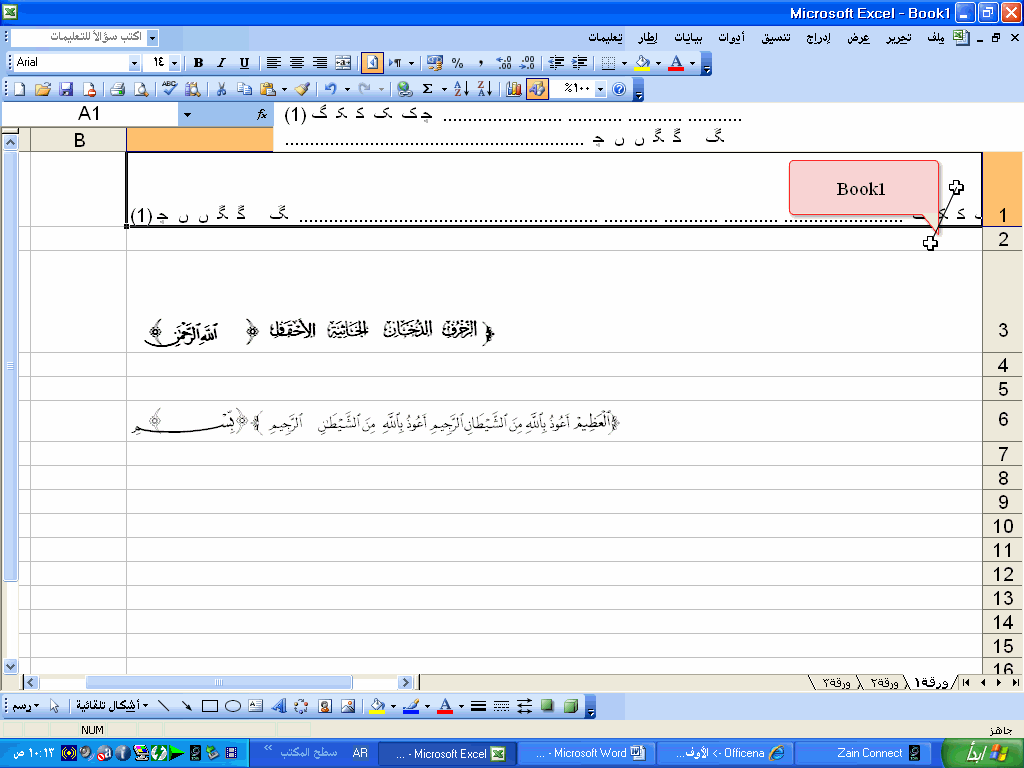This screenshot has height=768, width=1024.
Task: Apply Comma style format
Action: pyautogui.click(x=481, y=63)
